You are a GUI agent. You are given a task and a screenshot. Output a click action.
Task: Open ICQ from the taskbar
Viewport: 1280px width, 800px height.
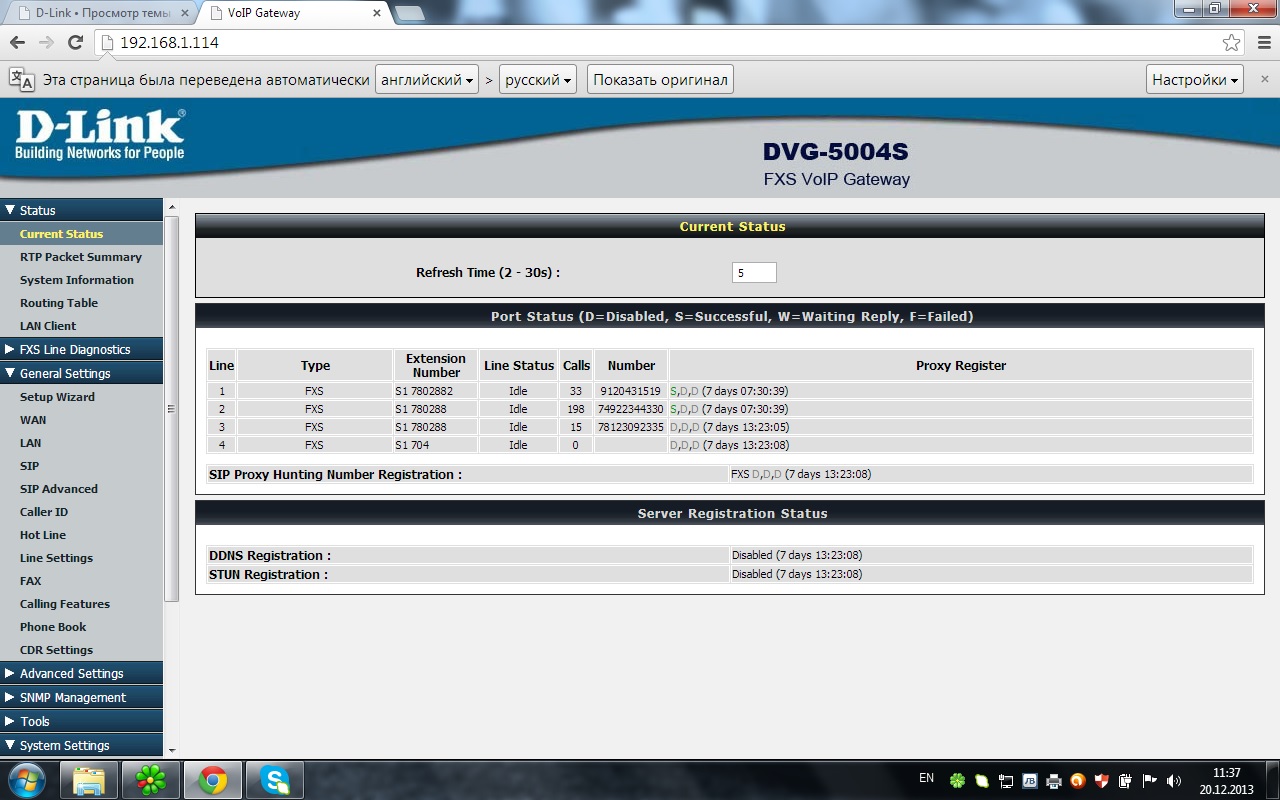(151, 780)
